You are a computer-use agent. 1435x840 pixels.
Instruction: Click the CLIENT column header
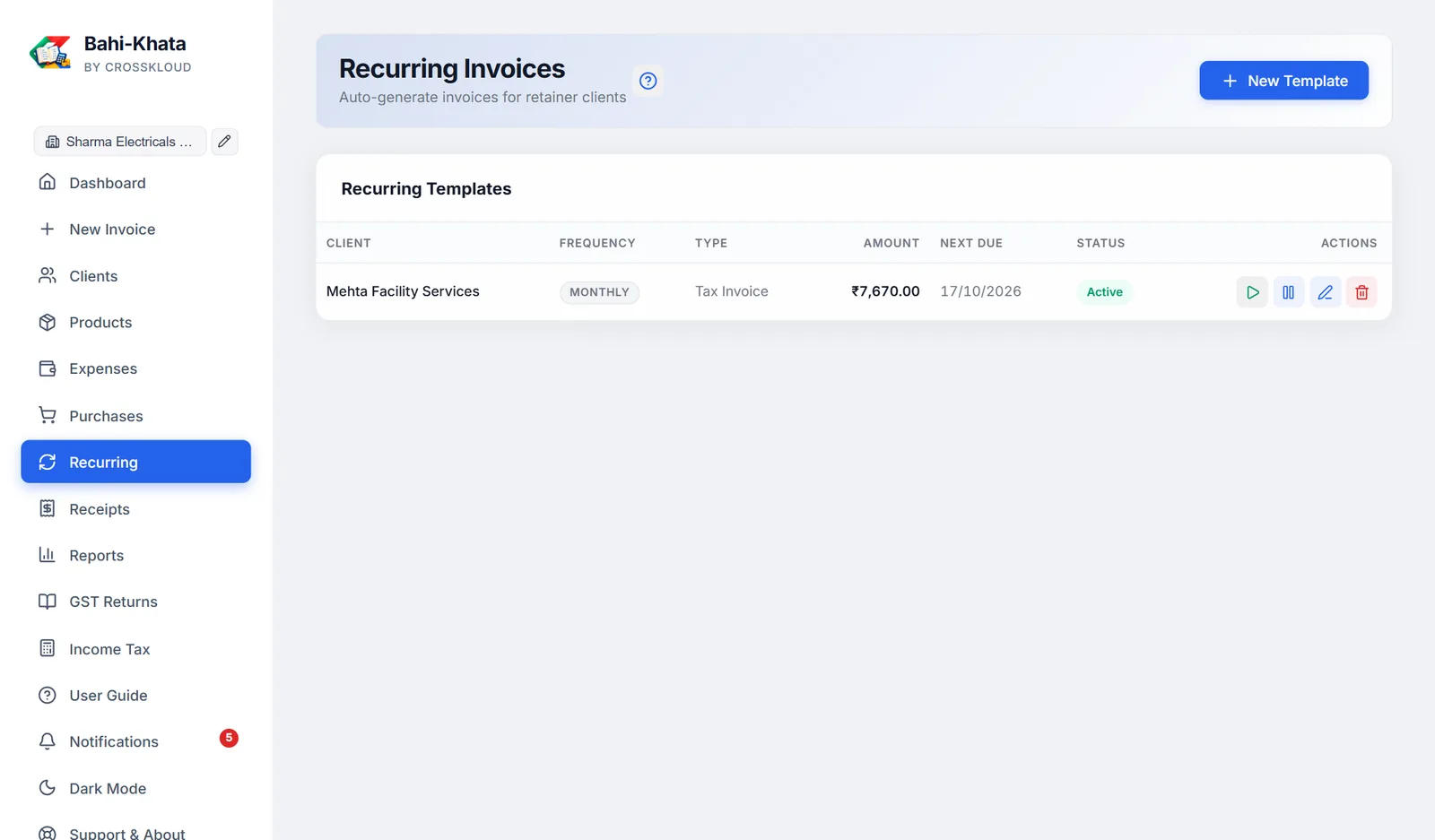pyautogui.click(x=348, y=243)
